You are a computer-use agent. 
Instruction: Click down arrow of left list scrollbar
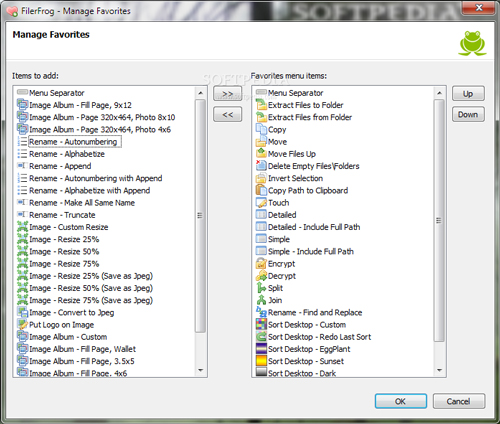[200, 370]
